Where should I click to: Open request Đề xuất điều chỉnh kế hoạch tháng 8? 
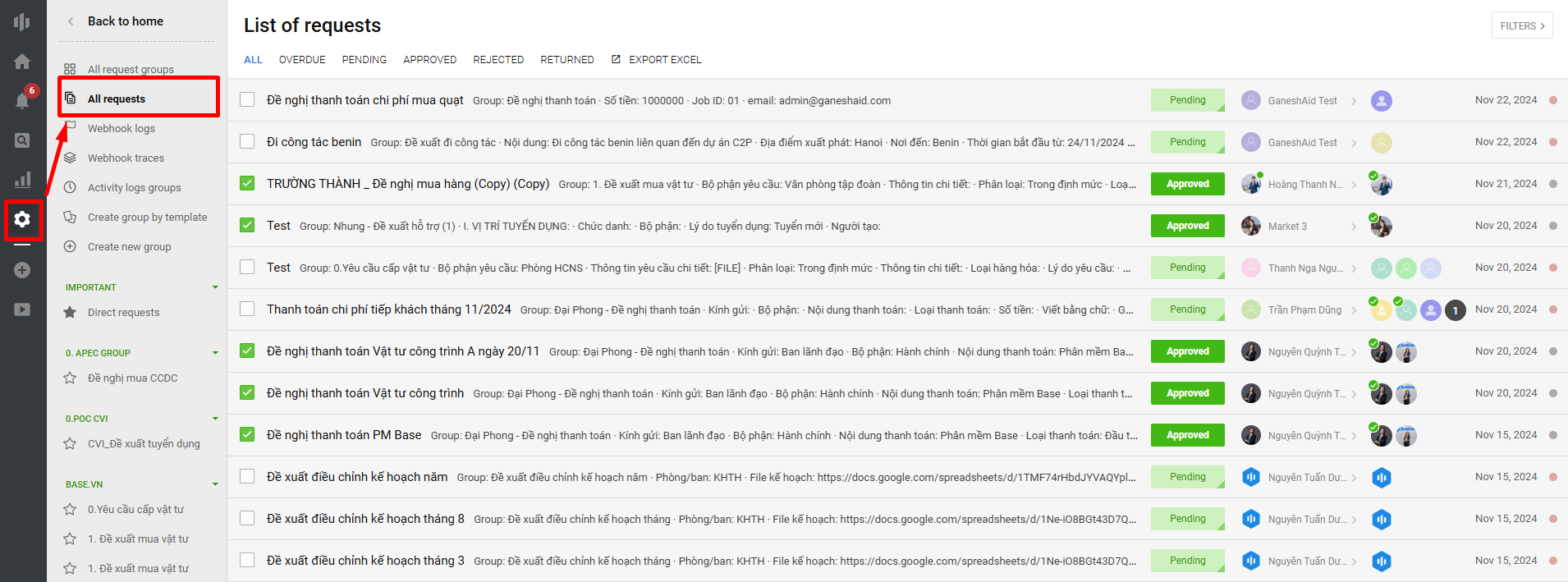[x=365, y=519]
